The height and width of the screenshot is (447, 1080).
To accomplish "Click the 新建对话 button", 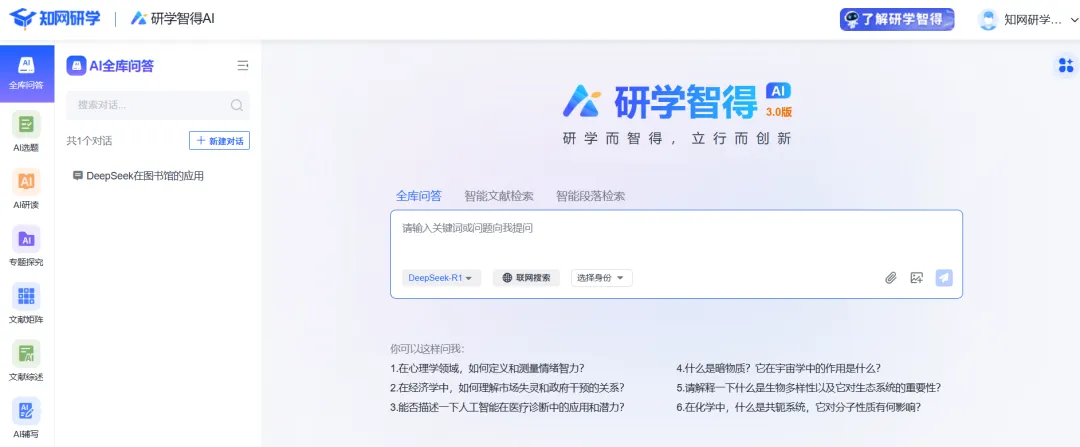I will 220,141.
